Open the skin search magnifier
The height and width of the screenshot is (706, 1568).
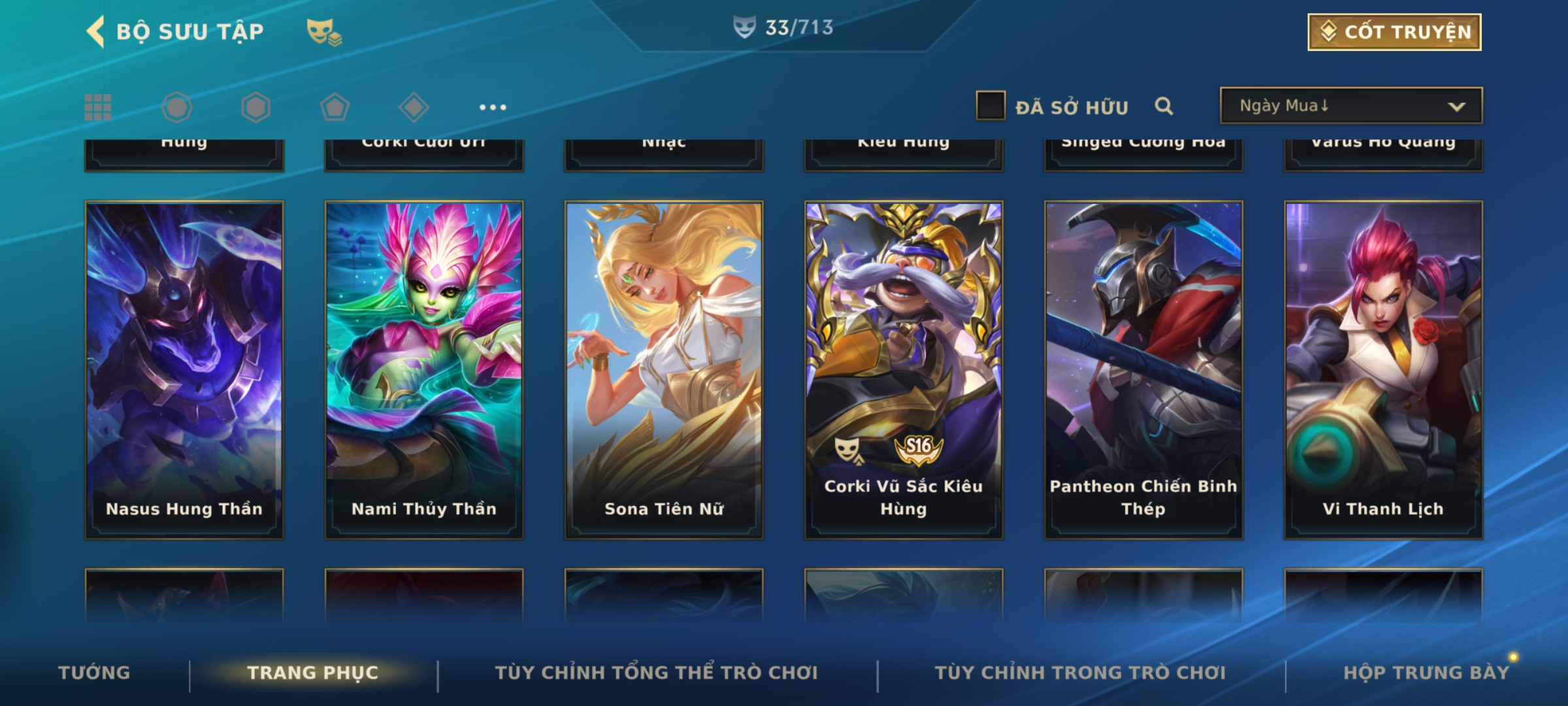pyautogui.click(x=1164, y=106)
